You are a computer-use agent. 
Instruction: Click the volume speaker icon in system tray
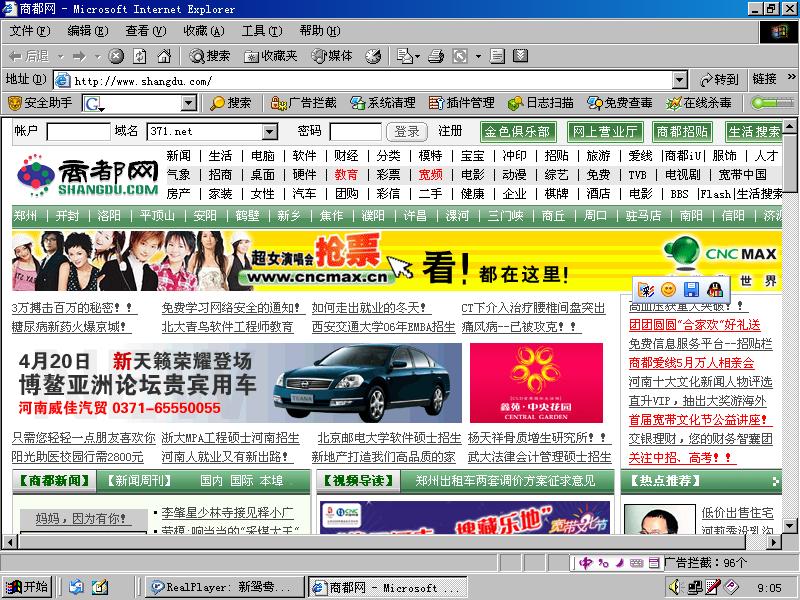[x=673, y=587]
